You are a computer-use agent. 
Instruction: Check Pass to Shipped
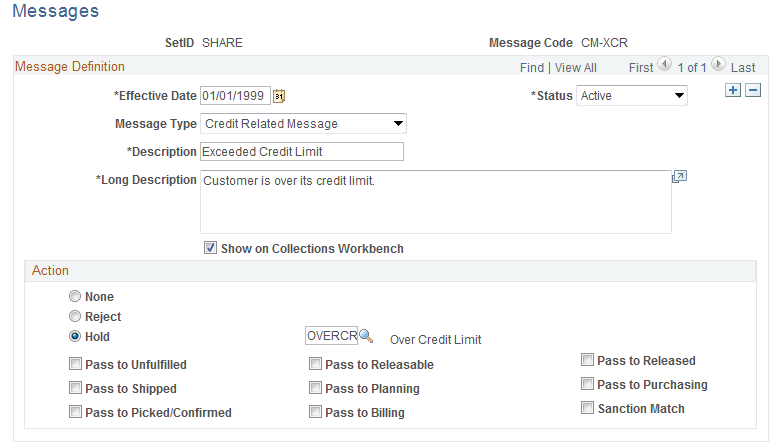point(75,388)
